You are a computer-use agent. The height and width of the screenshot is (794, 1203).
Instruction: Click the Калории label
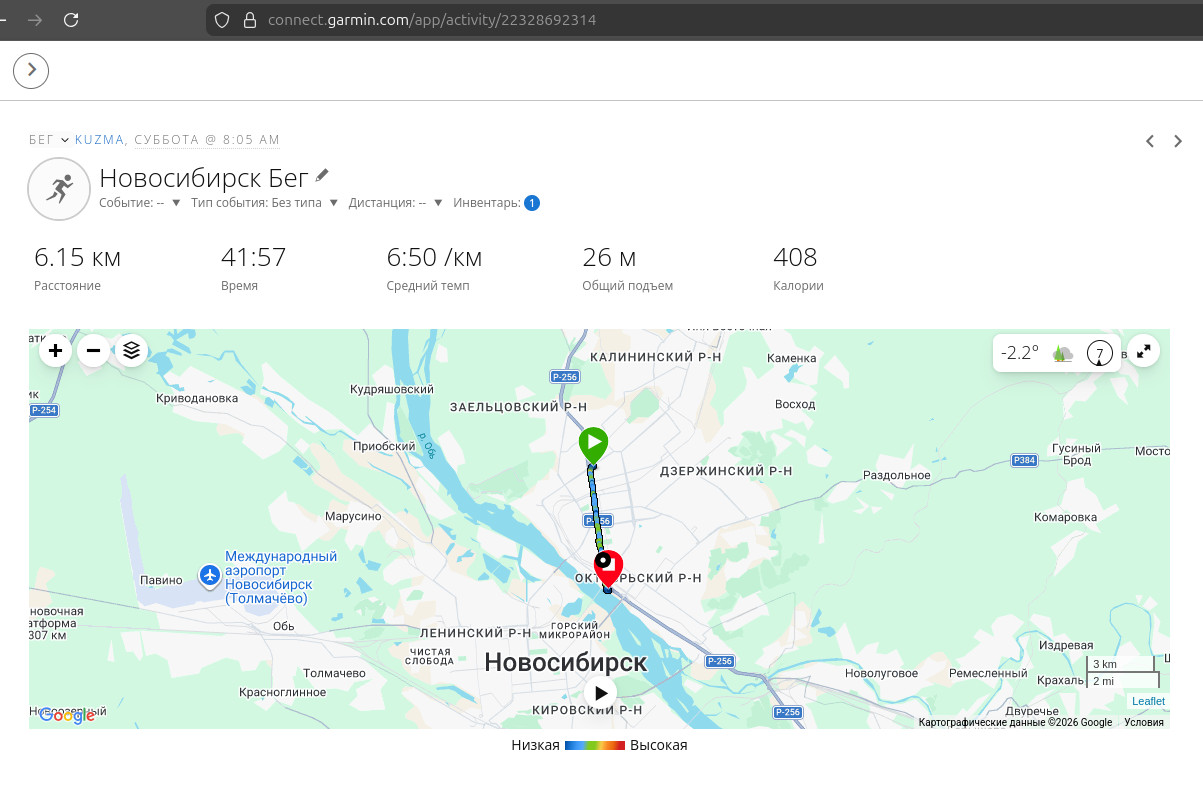point(798,286)
